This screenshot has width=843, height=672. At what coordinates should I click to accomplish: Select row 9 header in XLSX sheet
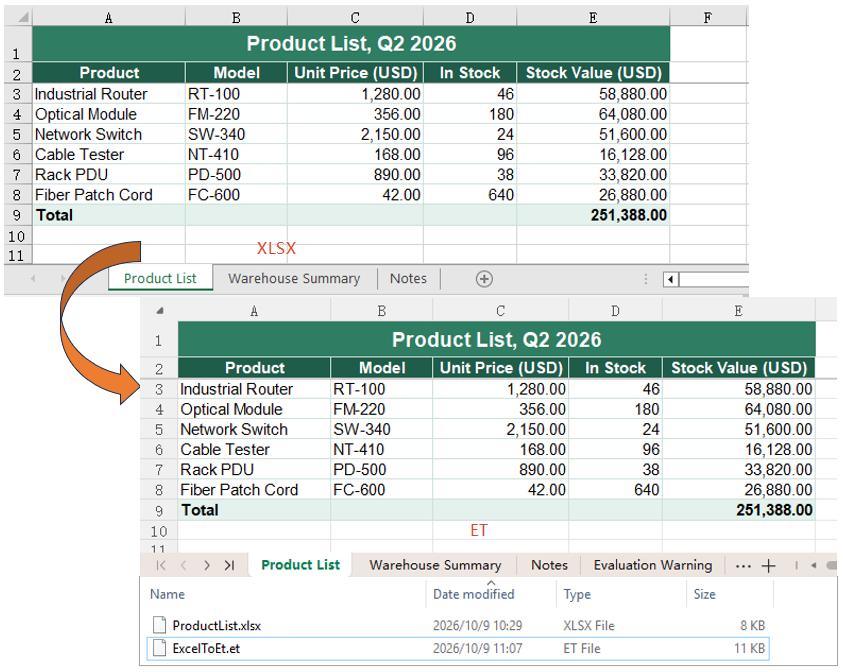(x=17, y=215)
